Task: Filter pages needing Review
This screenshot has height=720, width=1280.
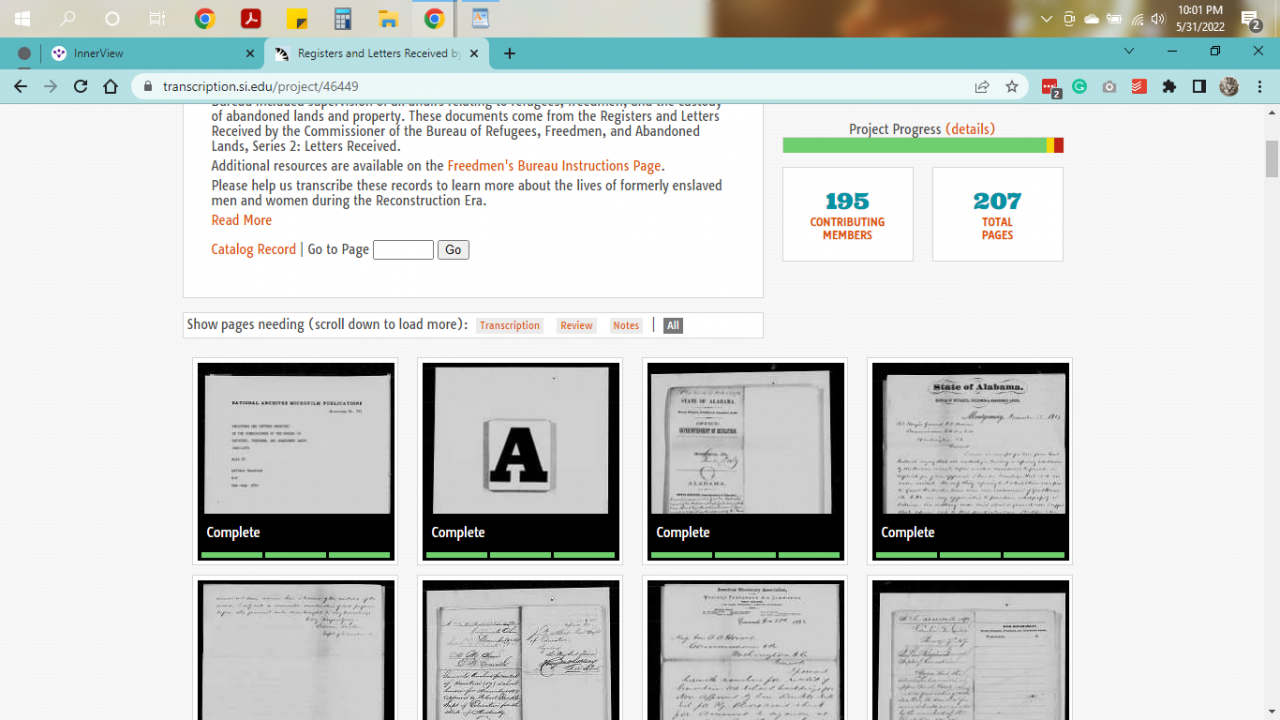Action: [576, 325]
